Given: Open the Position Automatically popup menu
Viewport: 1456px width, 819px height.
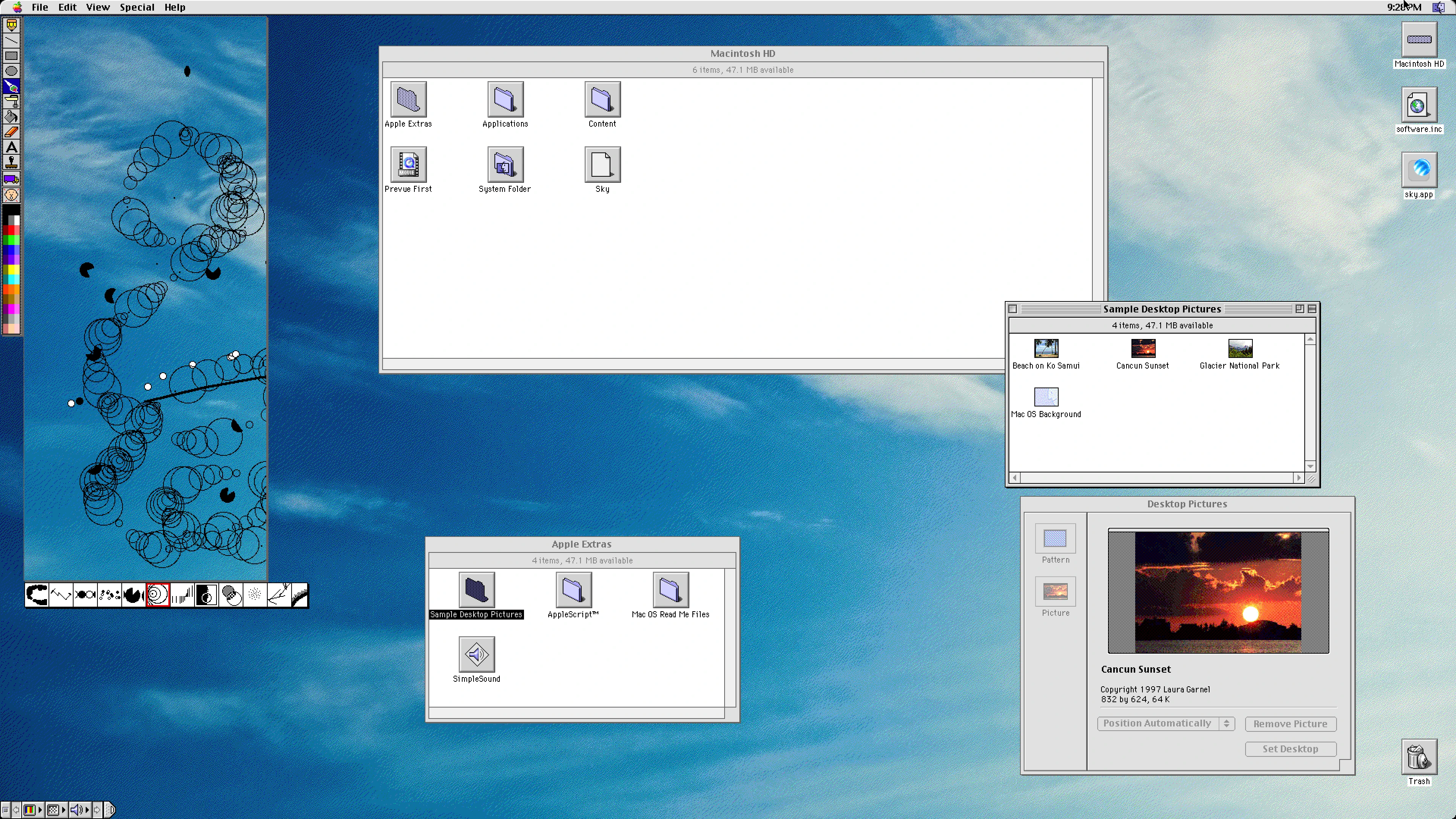Looking at the screenshot, I should click(x=1166, y=723).
